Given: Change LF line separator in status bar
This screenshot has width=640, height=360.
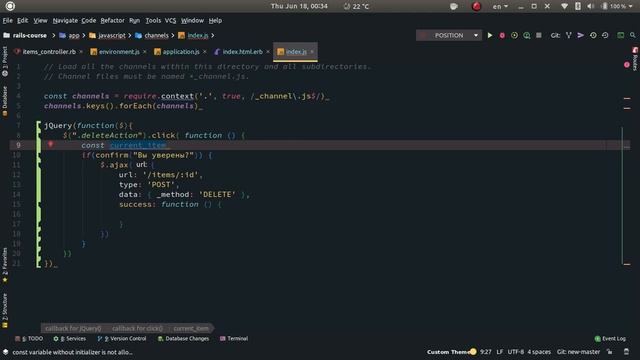Looking at the screenshot, I should [x=500, y=352].
